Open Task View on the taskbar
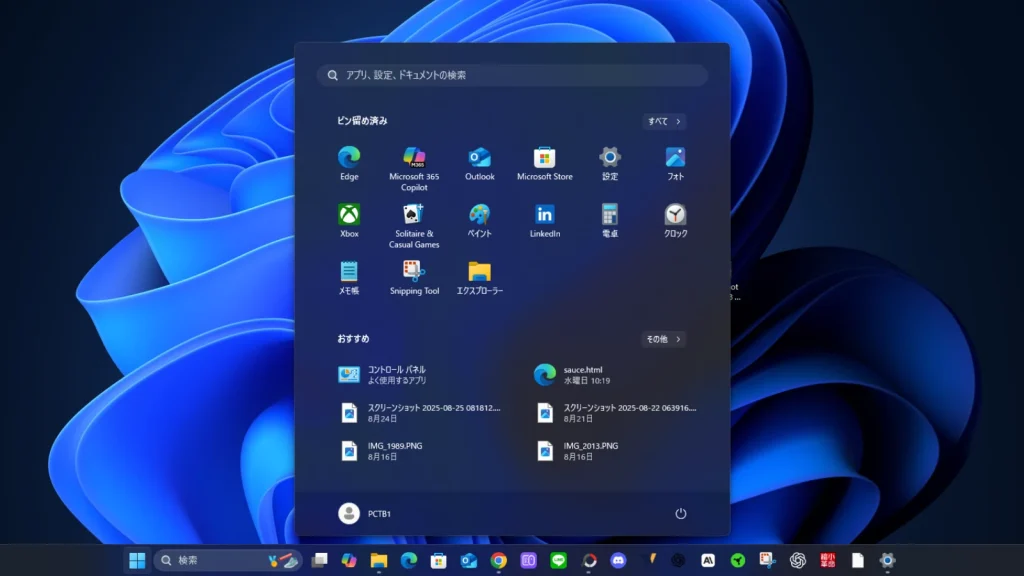The width and height of the screenshot is (1024, 576). tap(319, 560)
